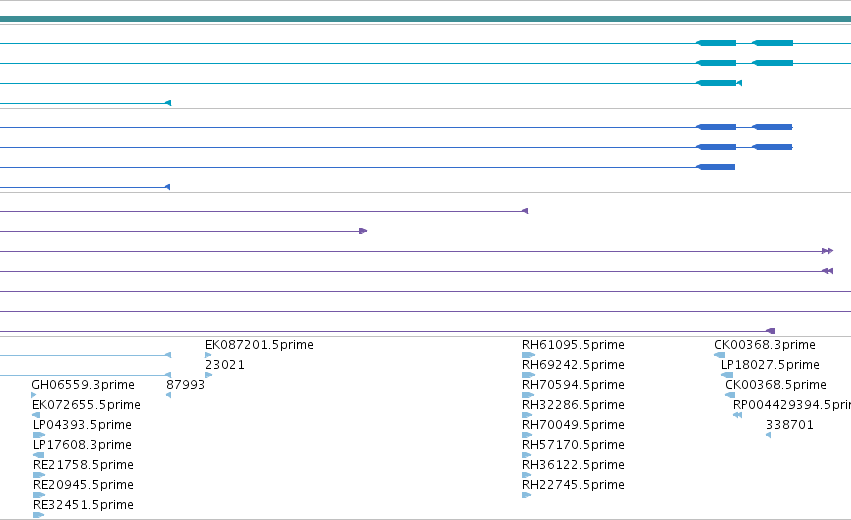Select the 23021 feature label

coord(225,365)
